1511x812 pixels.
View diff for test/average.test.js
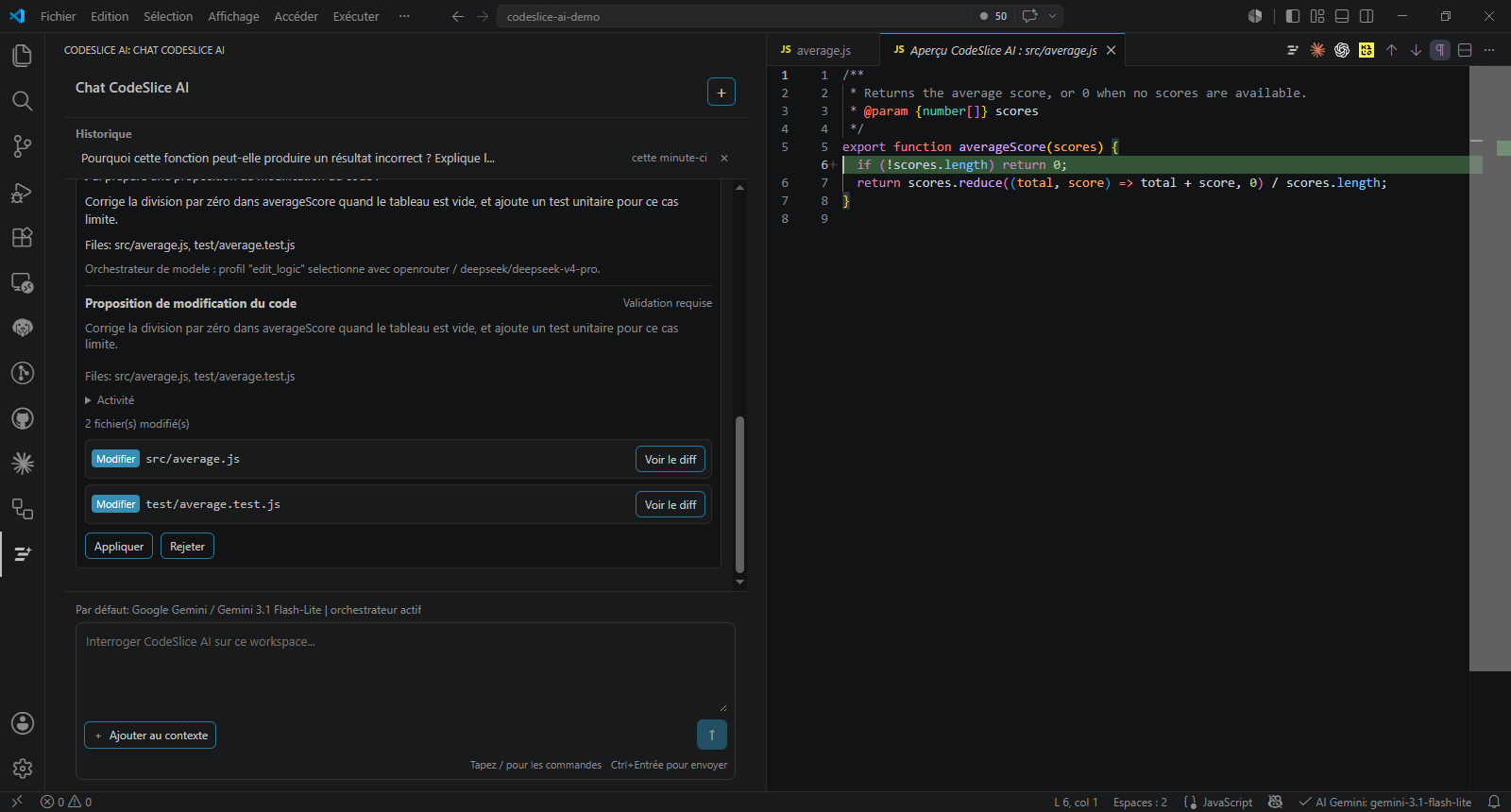click(671, 504)
